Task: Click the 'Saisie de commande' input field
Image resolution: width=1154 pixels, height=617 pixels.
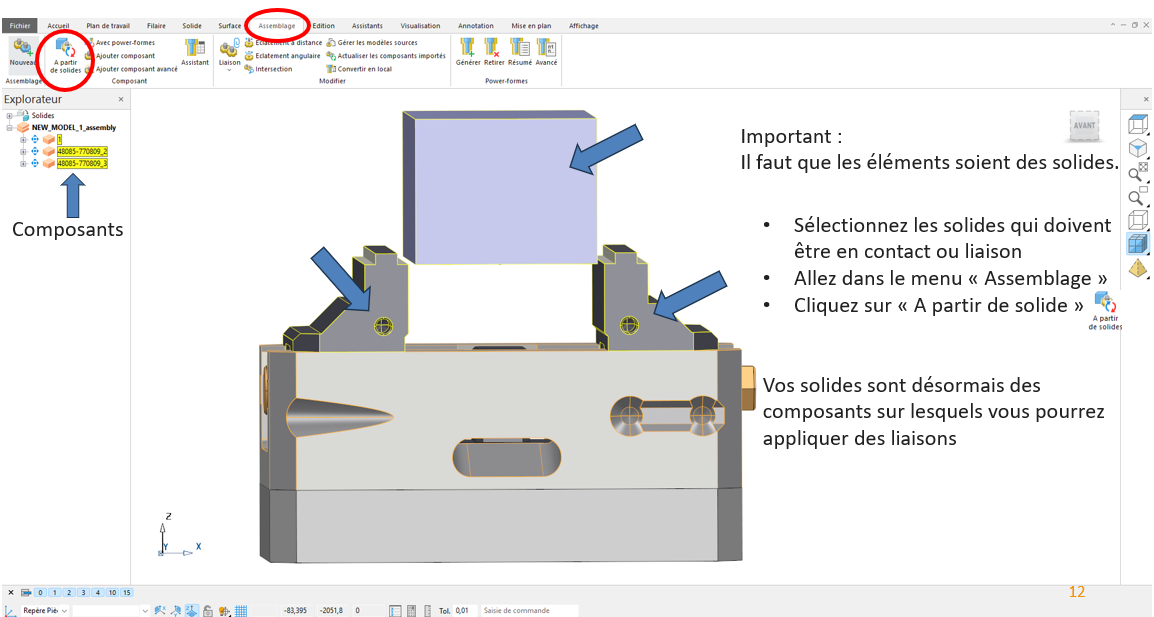Action: coord(529,610)
